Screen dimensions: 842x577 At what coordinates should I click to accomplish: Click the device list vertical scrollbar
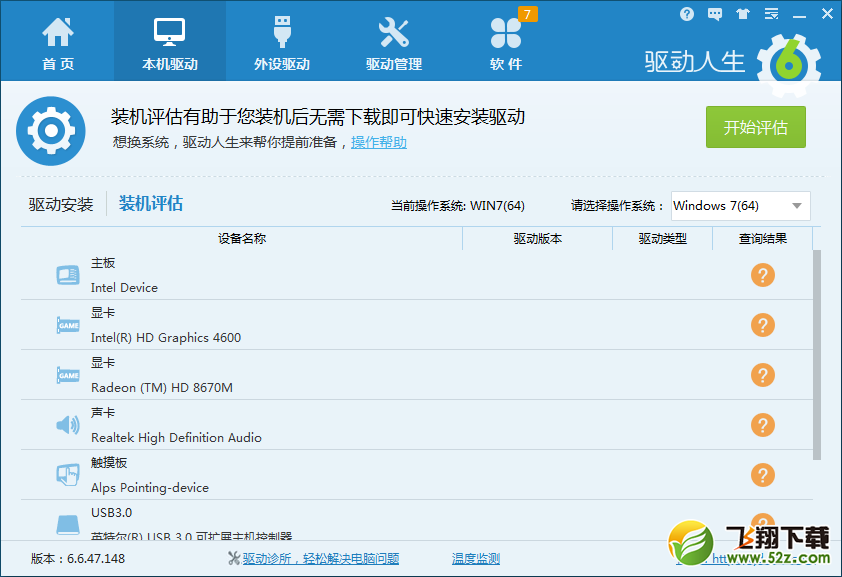coord(817,355)
